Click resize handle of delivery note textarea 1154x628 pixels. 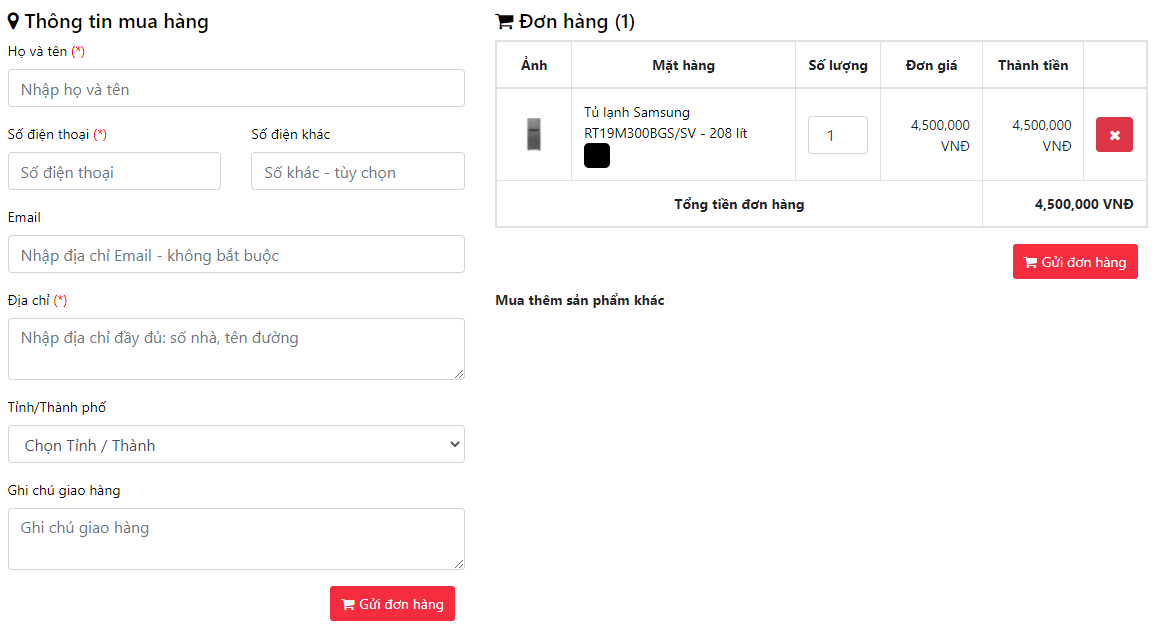(459, 564)
